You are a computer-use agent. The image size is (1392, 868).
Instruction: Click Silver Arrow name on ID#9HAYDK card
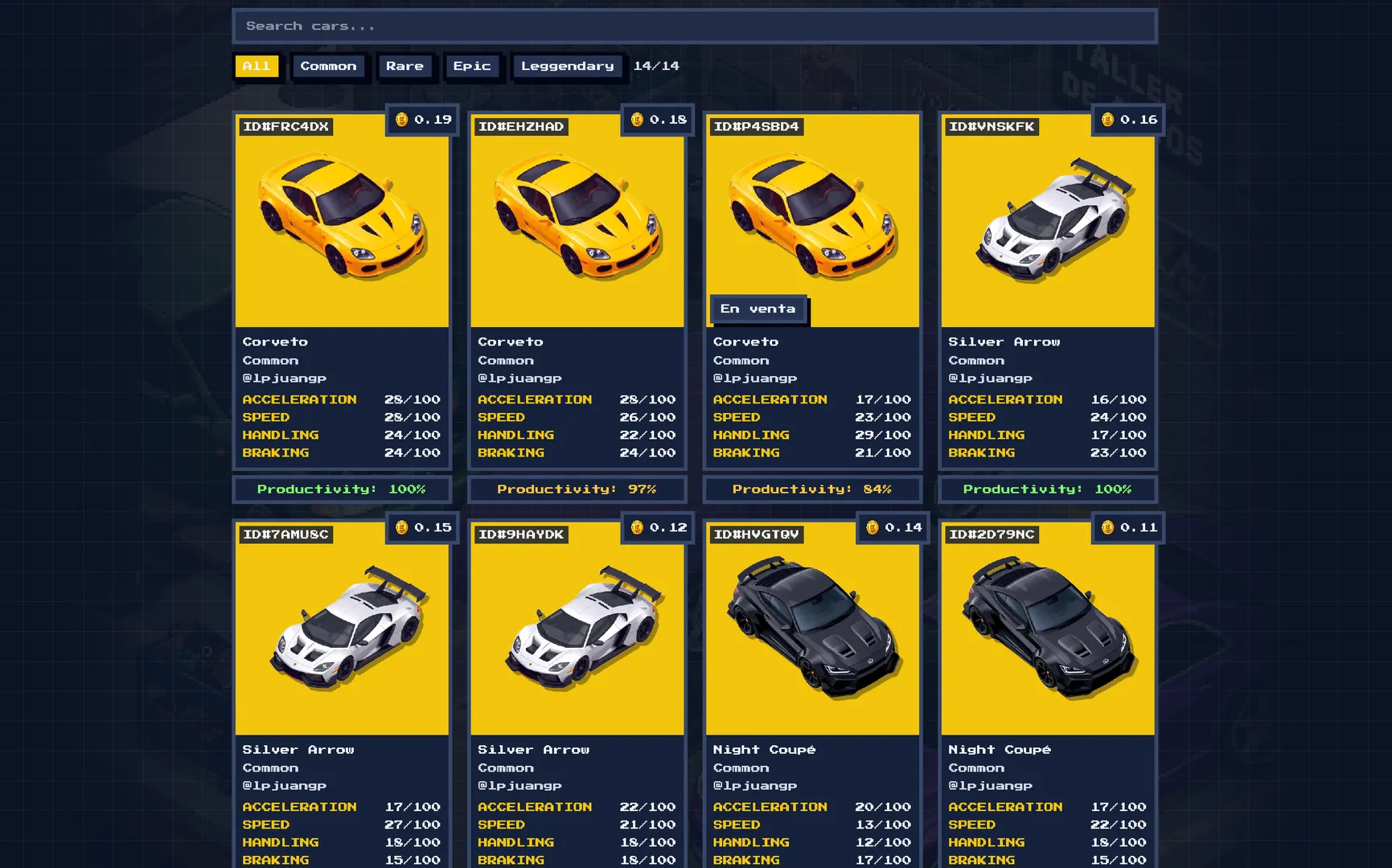coord(534,749)
